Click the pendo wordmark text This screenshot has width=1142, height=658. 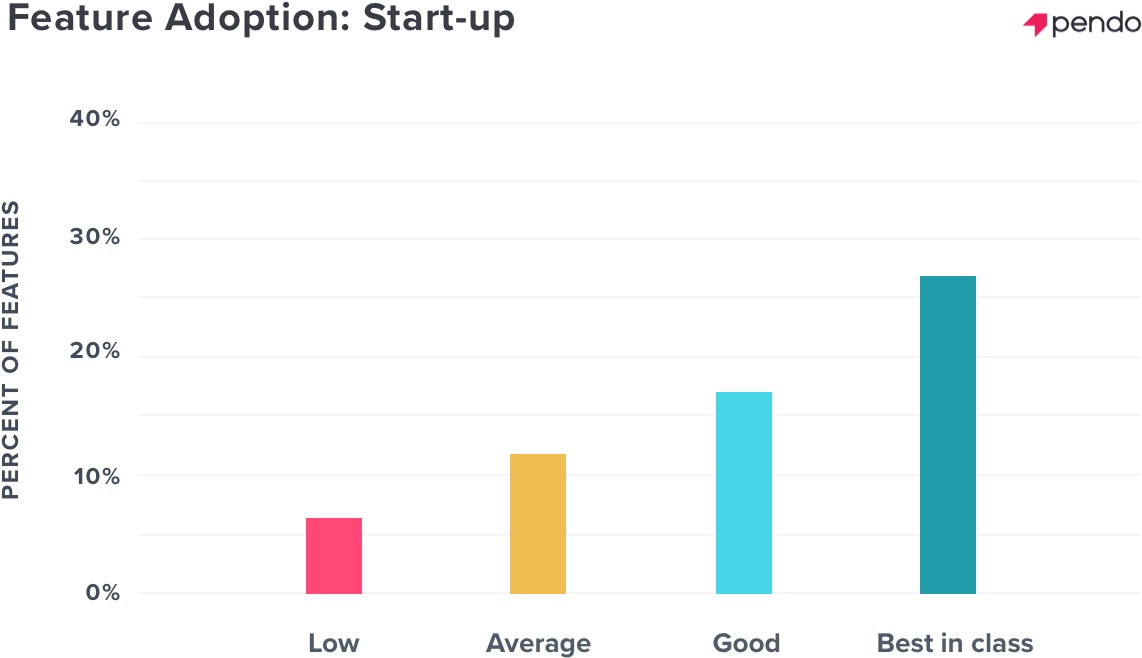1095,23
